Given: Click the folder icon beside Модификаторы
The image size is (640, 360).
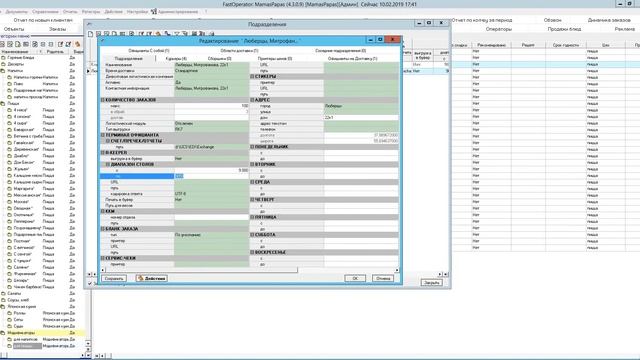Looking at the screenshot, I should (3, 333).
